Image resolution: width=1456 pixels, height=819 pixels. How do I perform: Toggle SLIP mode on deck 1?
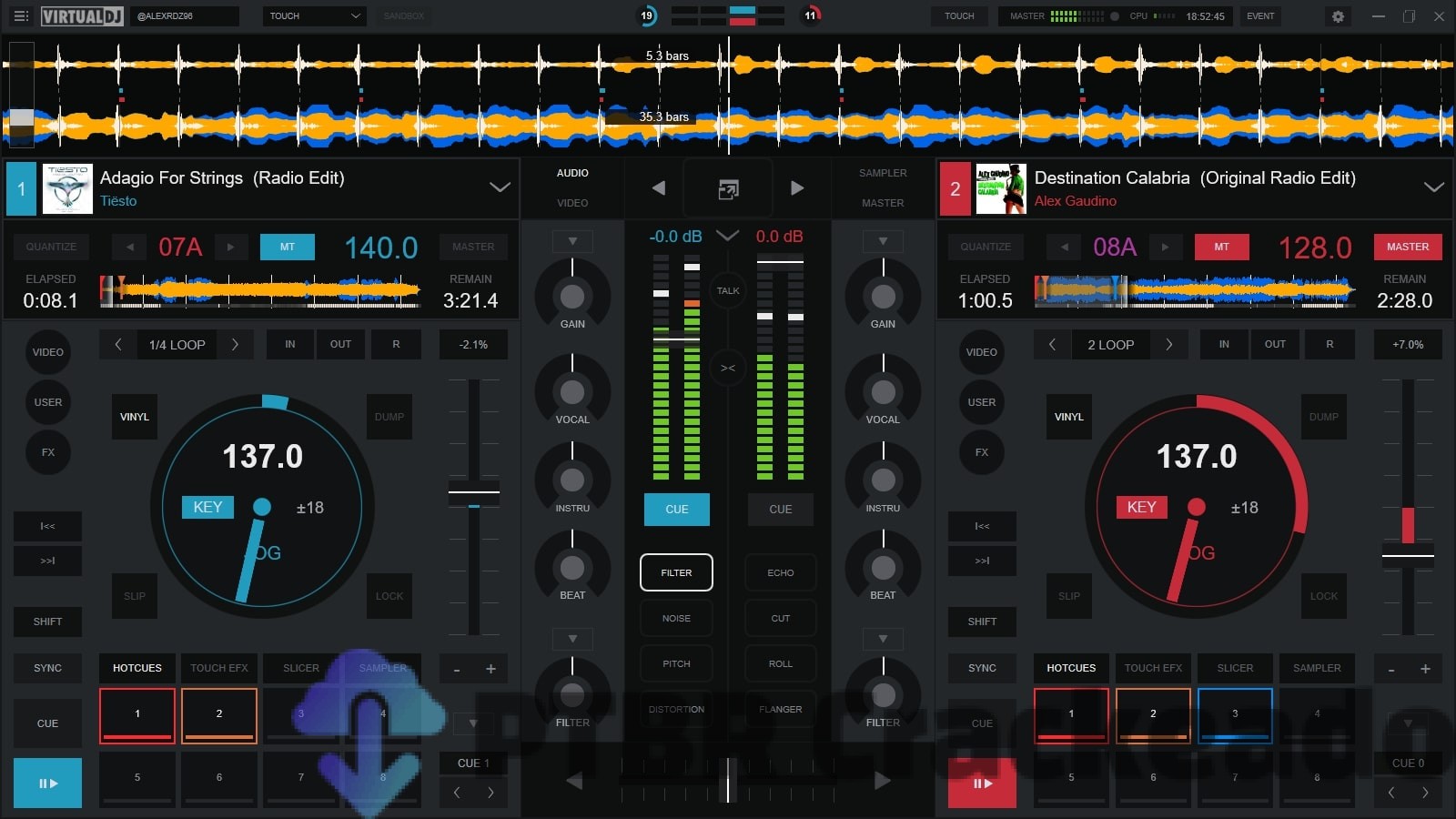[x=135, y=596]
